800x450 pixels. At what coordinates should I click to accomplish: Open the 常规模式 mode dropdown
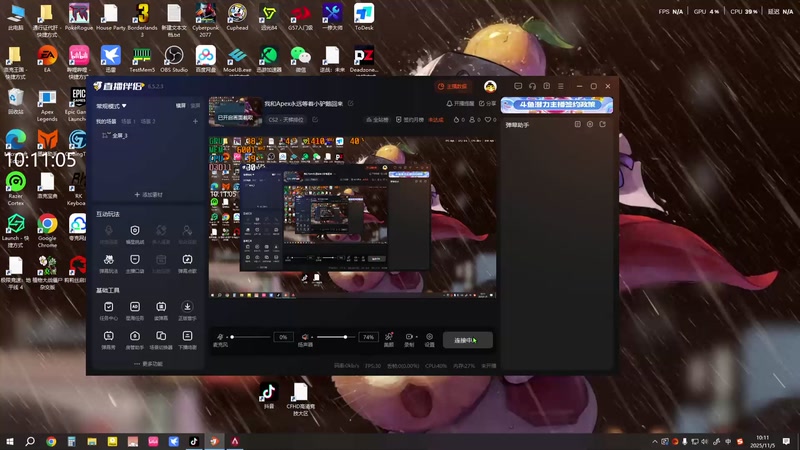111,106
